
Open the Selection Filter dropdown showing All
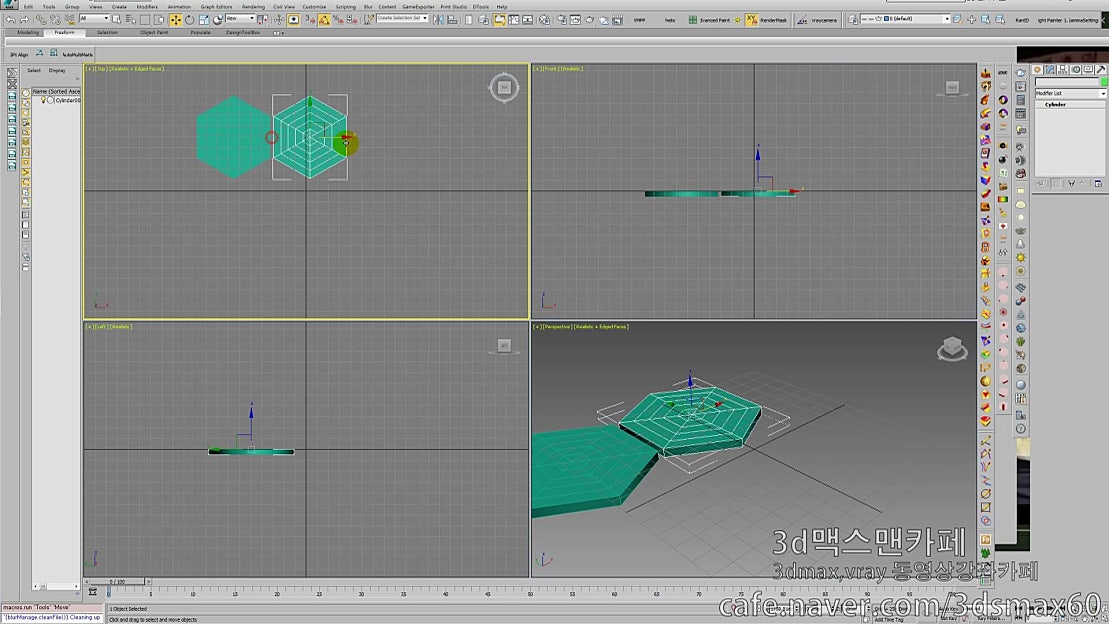point(95,19)
